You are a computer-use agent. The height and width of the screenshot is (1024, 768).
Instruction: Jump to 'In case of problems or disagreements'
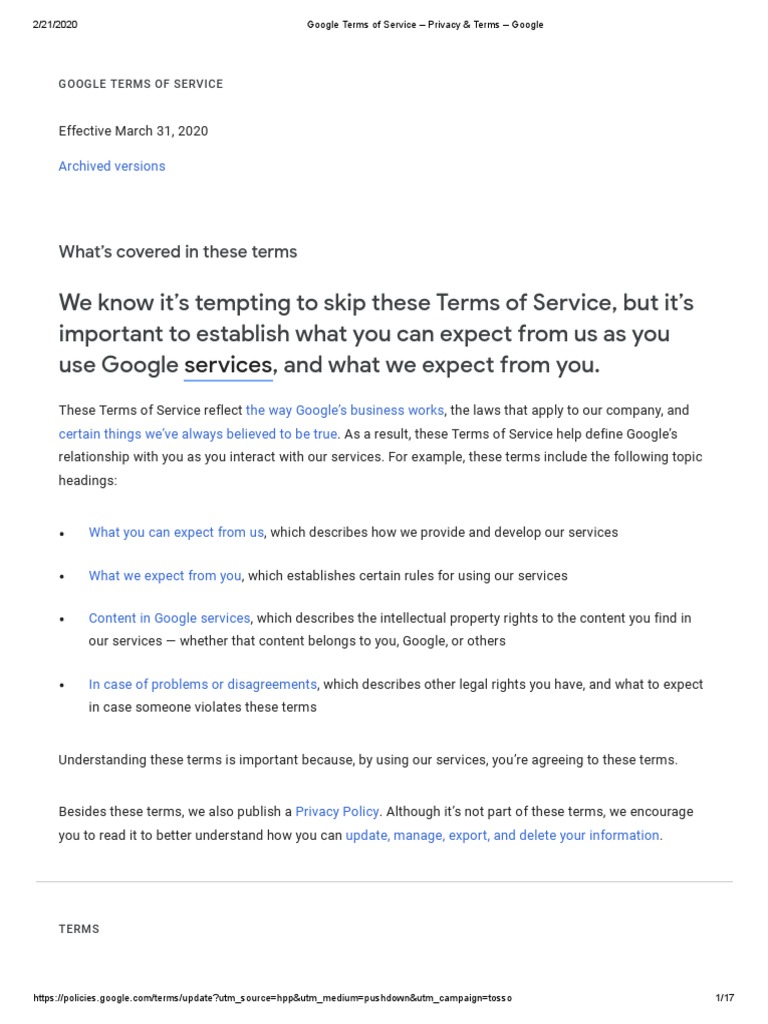(x=203, y=684)
